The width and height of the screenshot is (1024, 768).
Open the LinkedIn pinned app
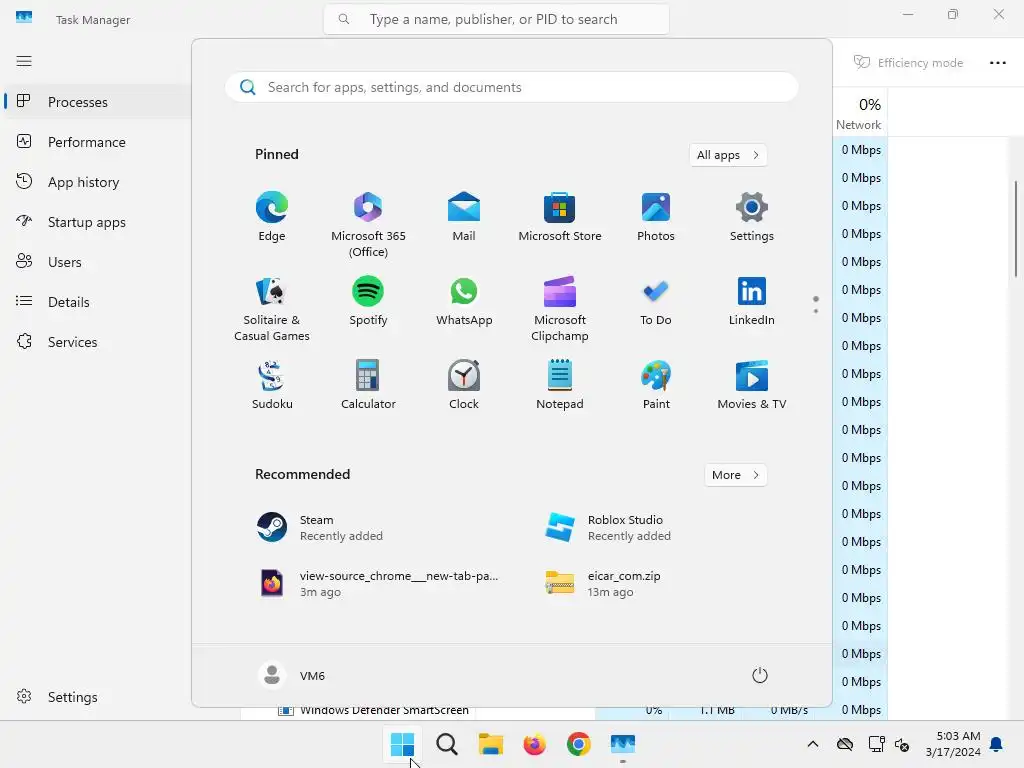pos(752,302)
